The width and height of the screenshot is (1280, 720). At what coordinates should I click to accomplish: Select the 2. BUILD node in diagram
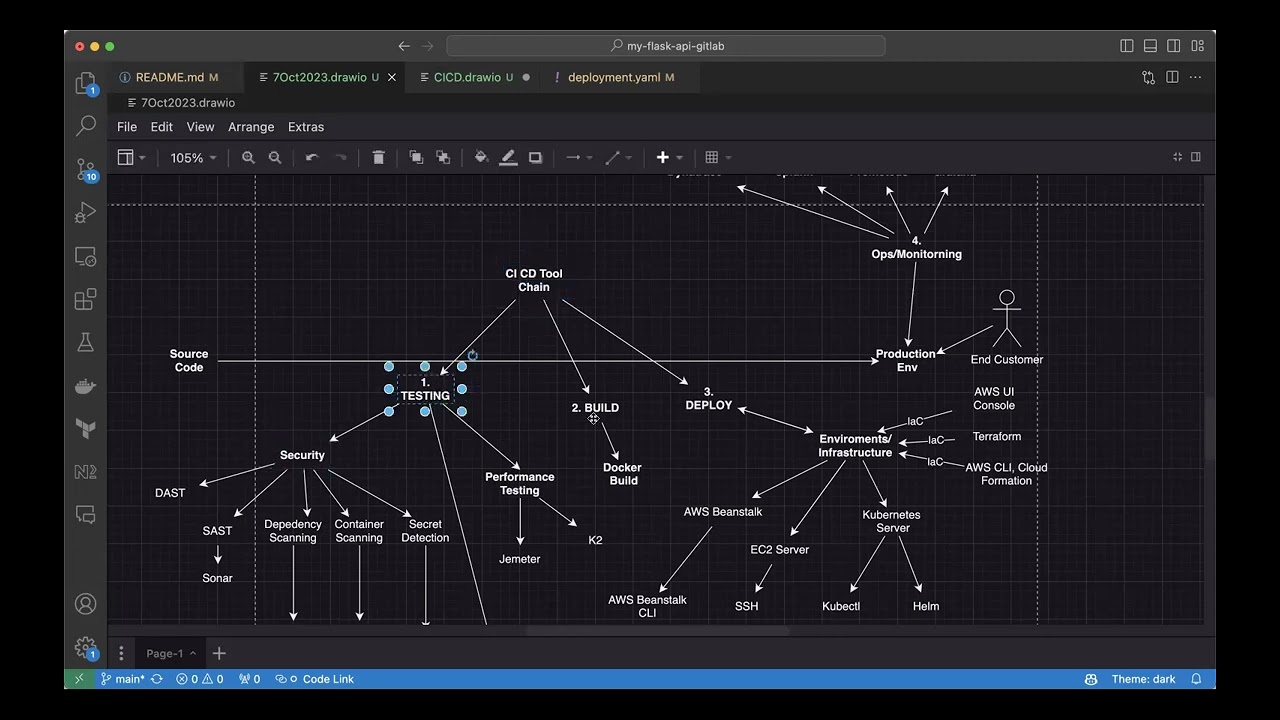click(595, 408)
